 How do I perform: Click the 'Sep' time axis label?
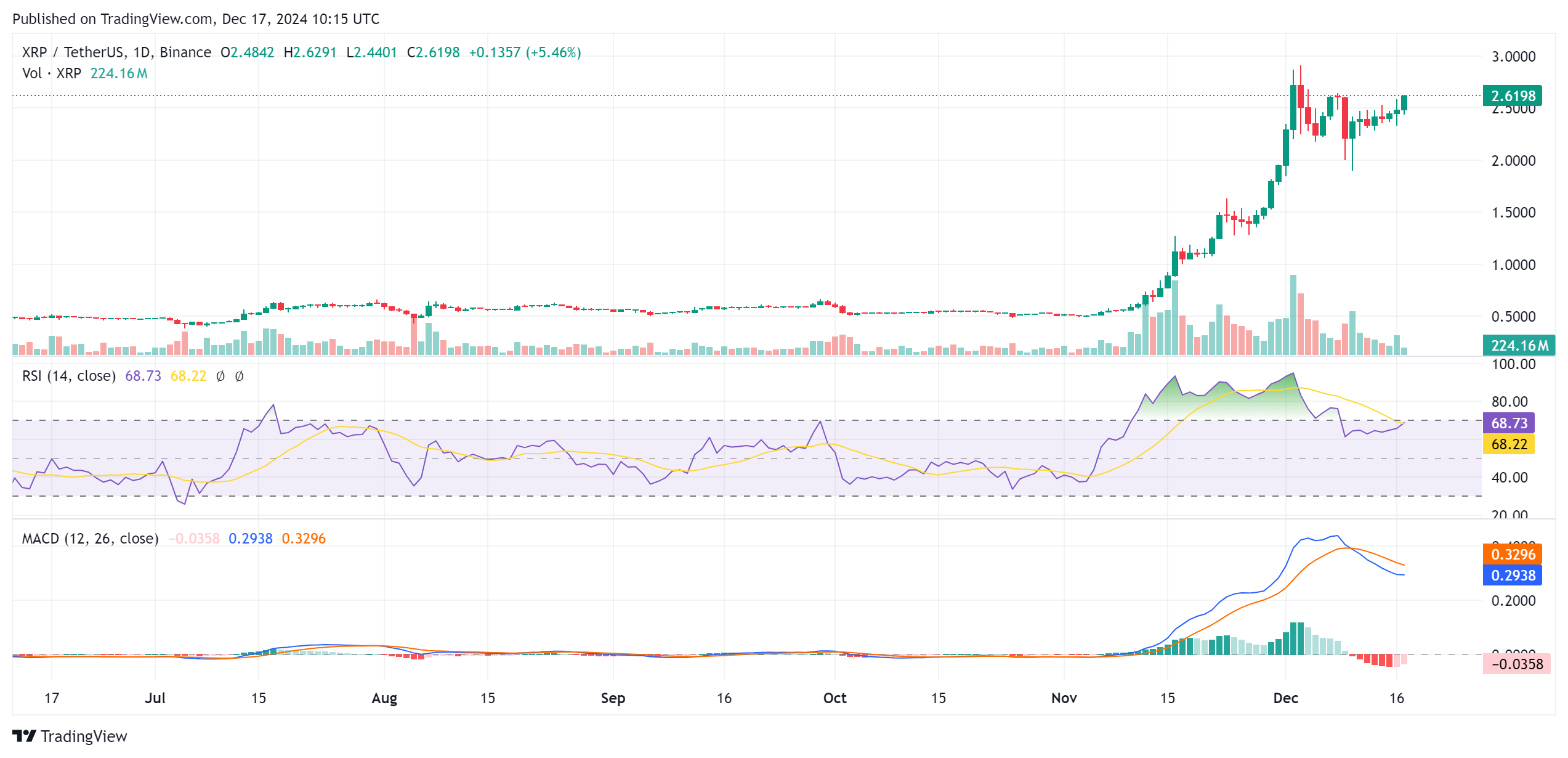[x=613, y=698]
